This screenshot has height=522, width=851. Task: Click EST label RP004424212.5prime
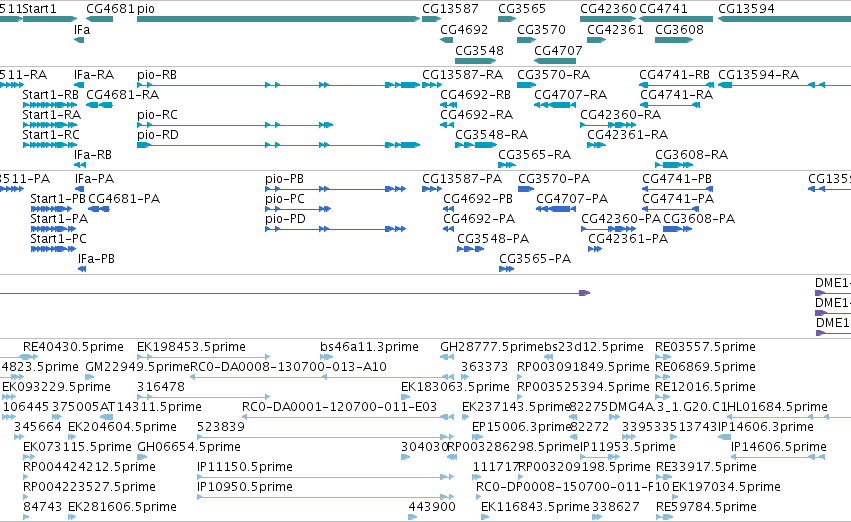click(x=90, y=467)
